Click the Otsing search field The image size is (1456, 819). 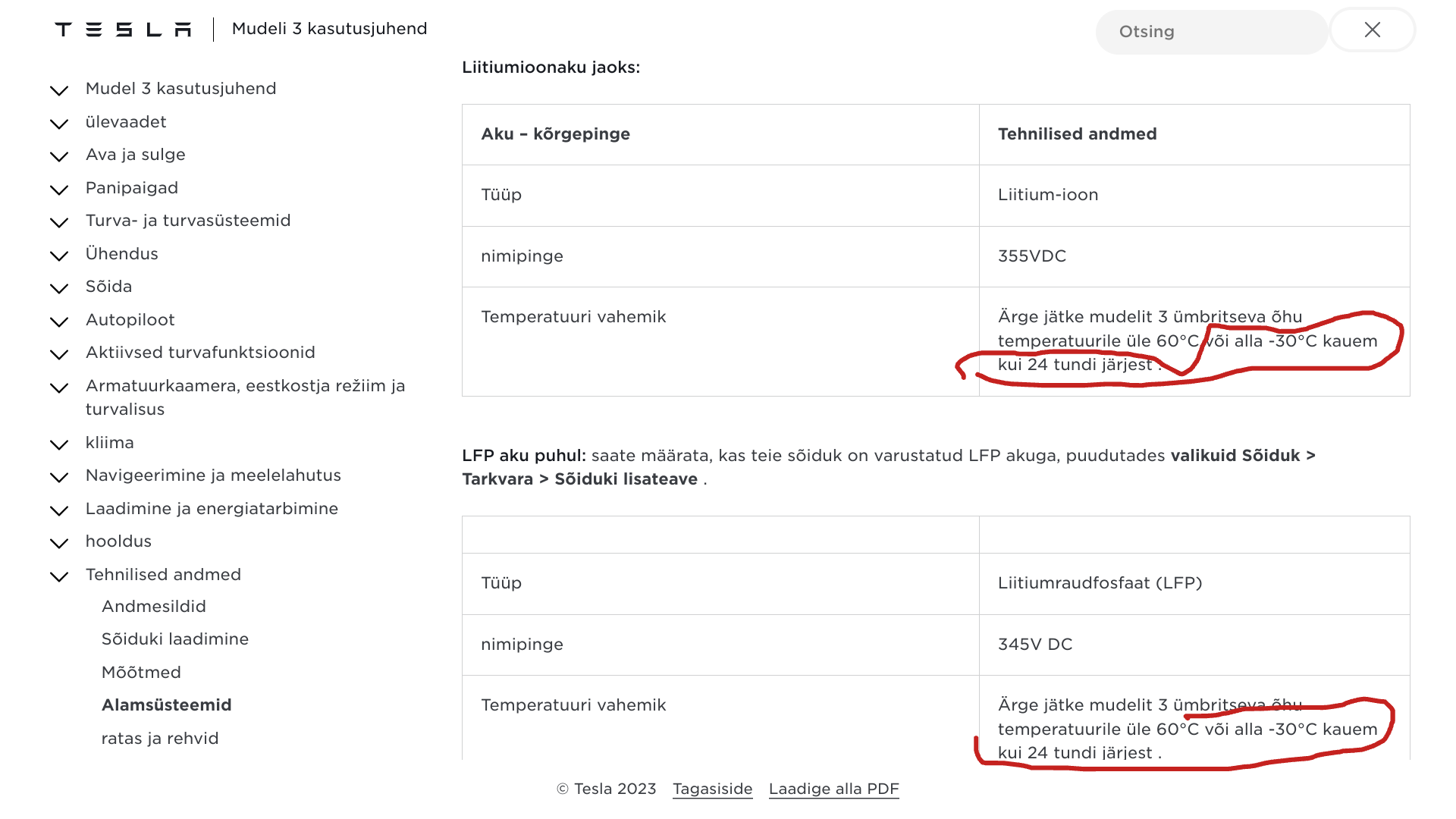coord(1211,32)
